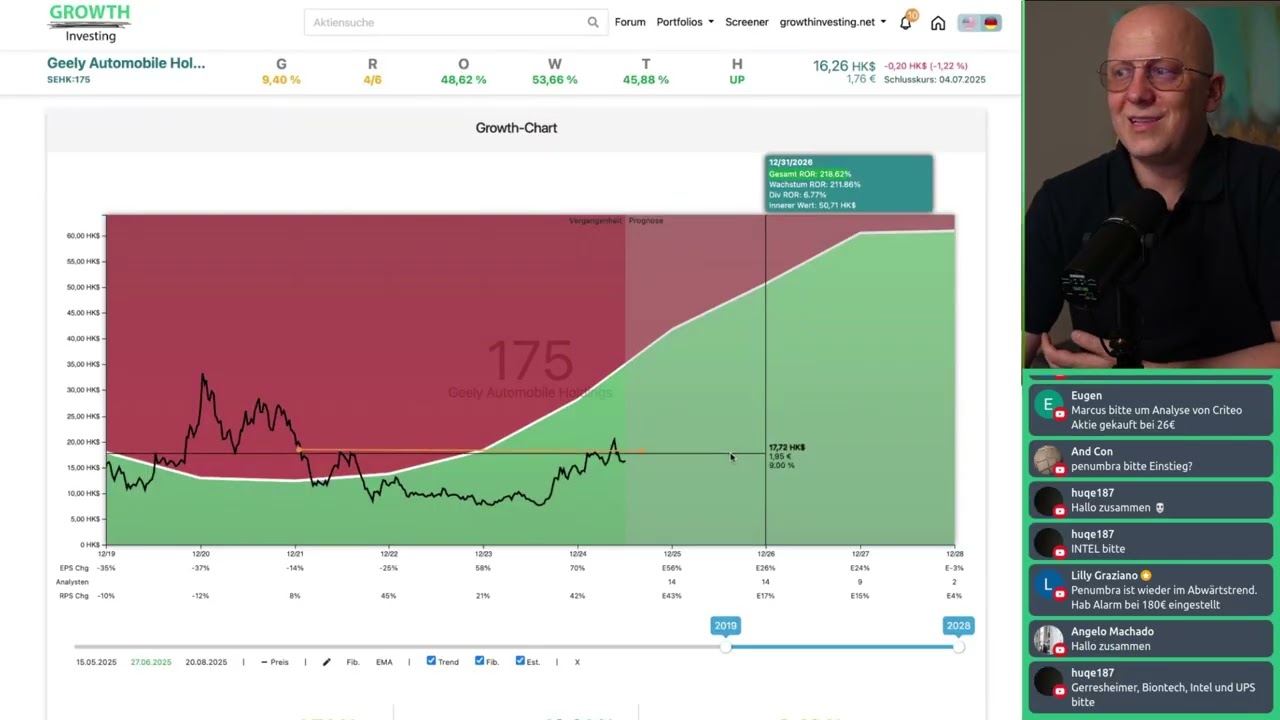Open the Forum menu item

click(x=630, y=22)
